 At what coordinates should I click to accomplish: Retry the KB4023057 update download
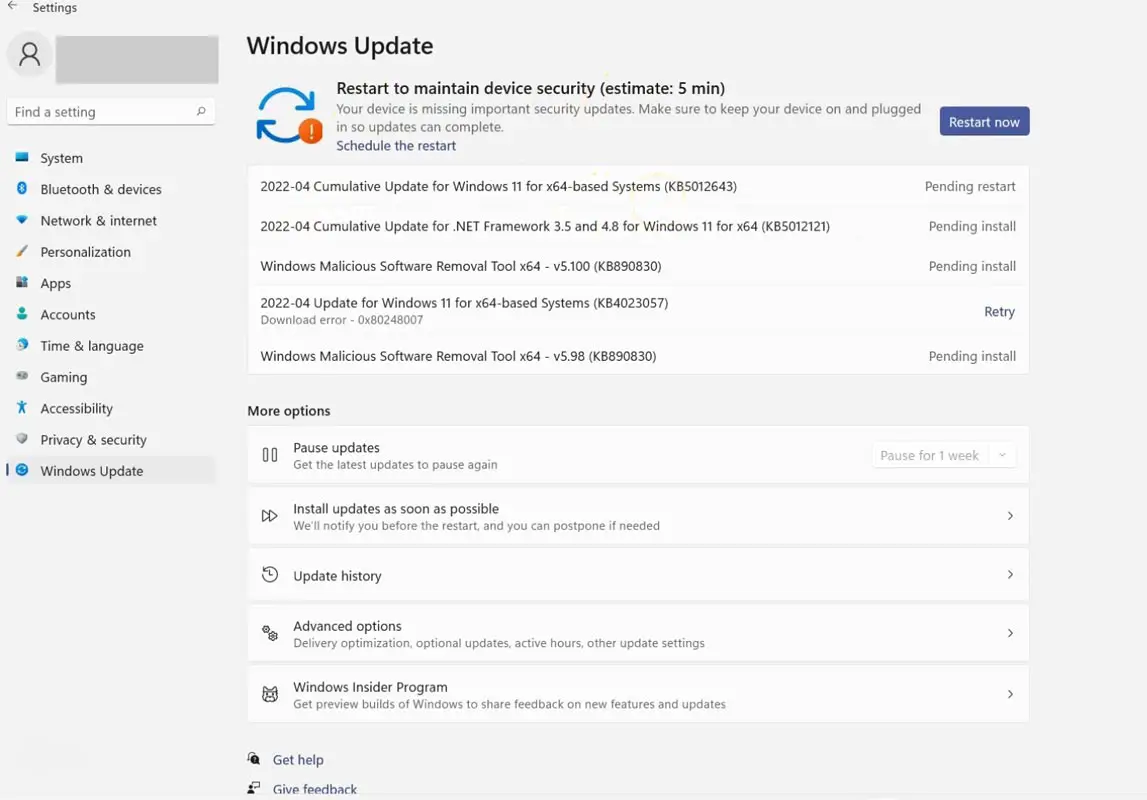999,312
